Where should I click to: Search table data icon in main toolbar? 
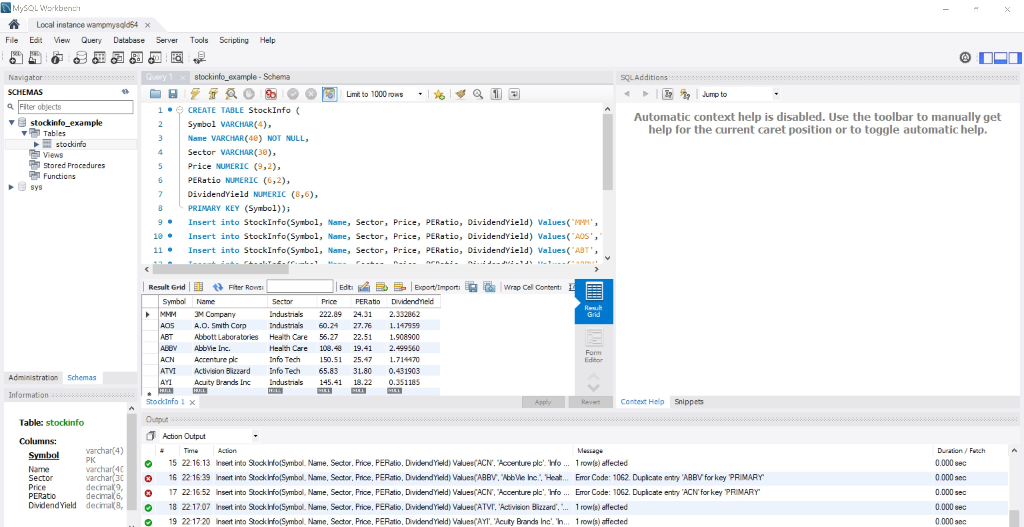[x=177, y=57]
